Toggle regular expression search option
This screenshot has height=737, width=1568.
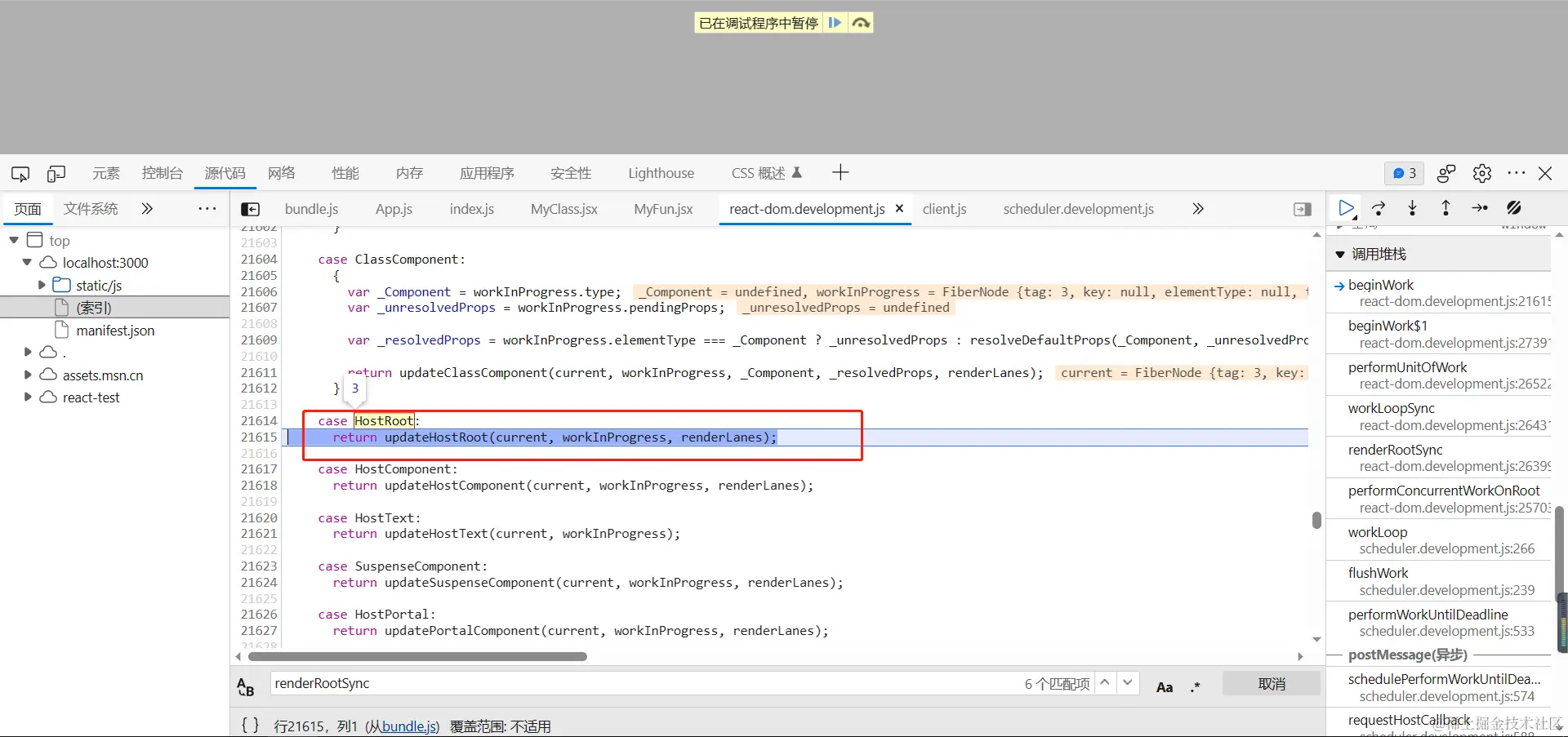tap(1196, 686)
